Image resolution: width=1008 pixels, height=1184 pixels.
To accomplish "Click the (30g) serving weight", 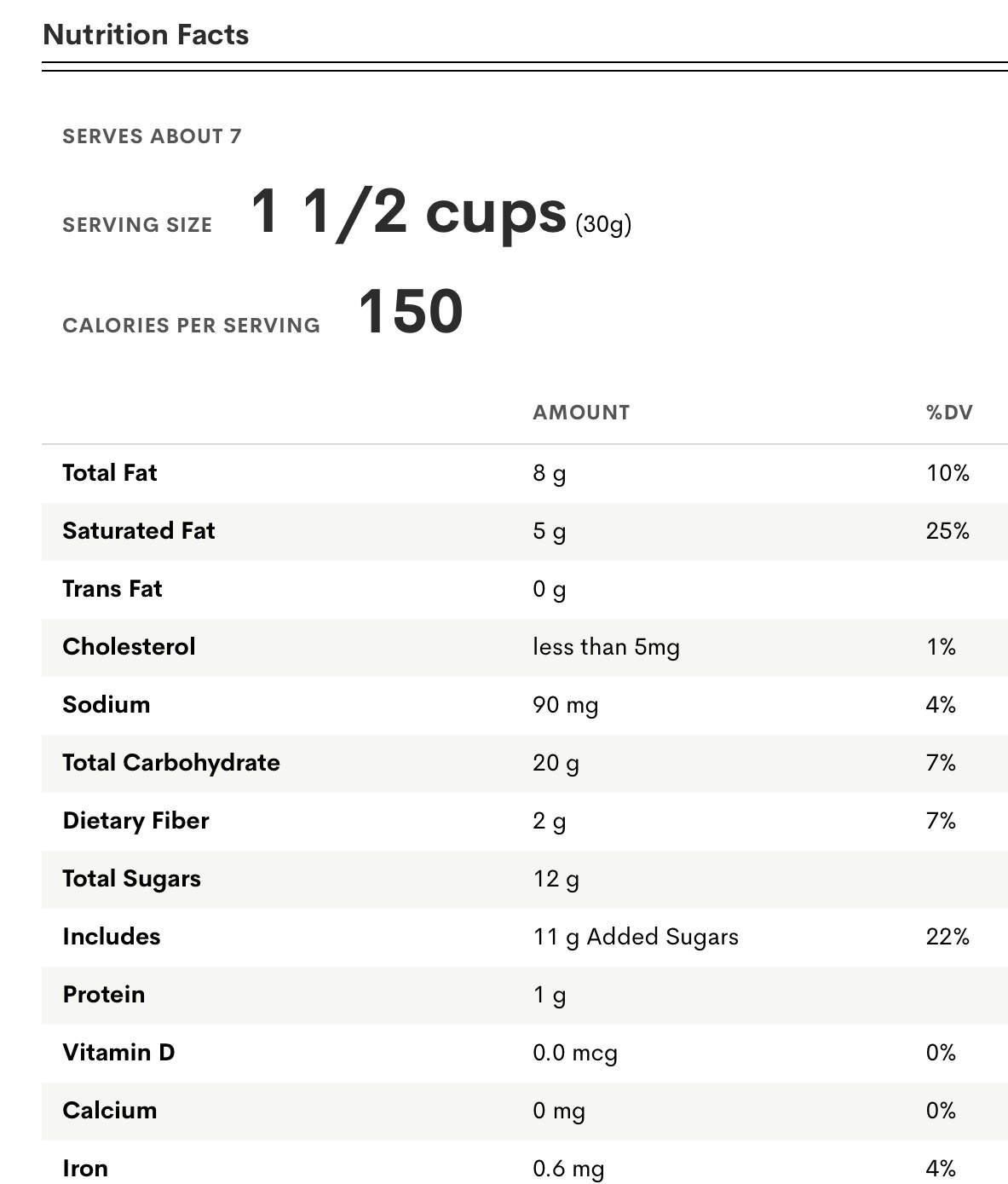I will (x=603, y=224).
